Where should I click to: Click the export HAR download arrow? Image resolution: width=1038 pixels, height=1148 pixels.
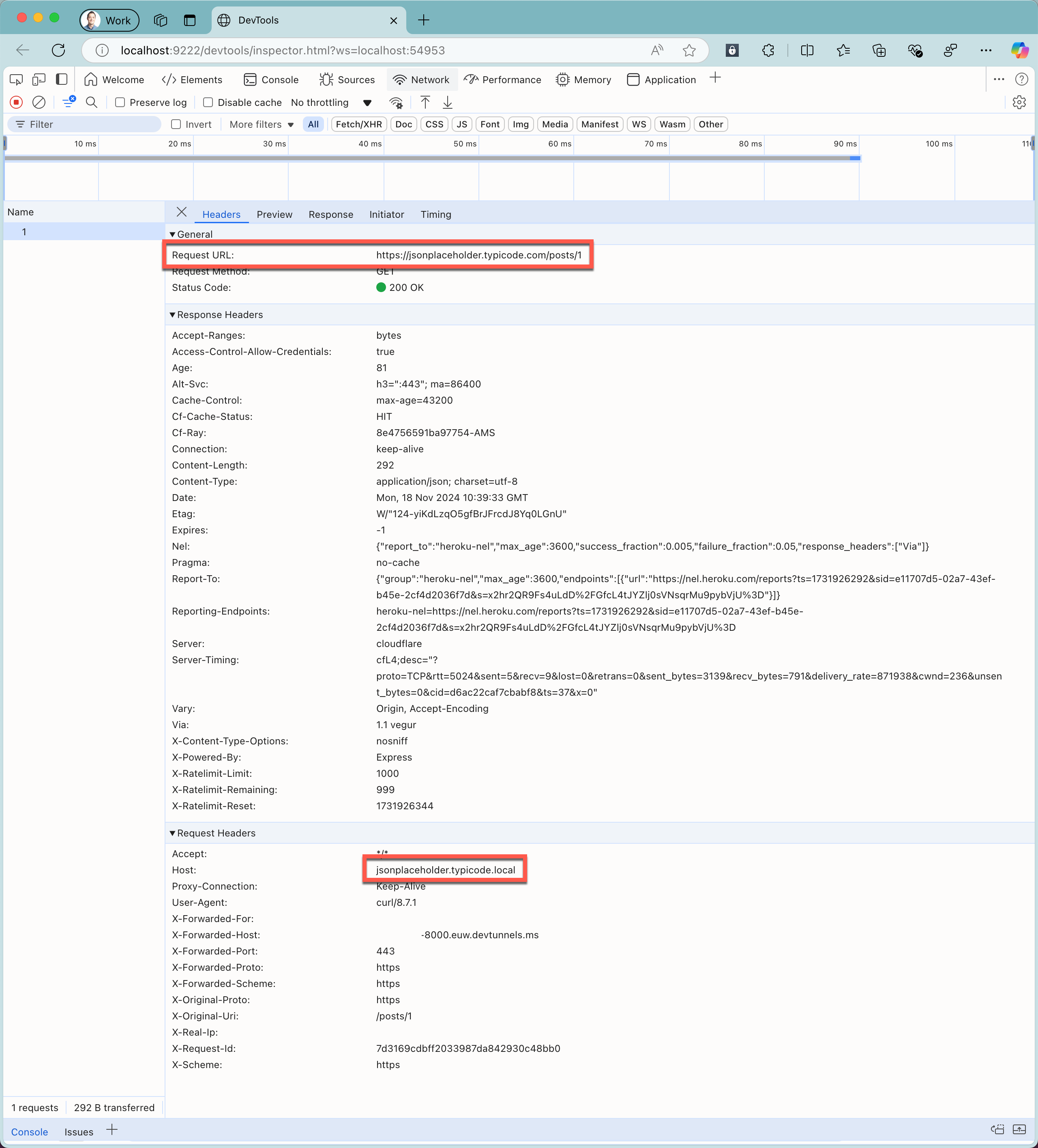pyautogui.click(x=448, y=103)
